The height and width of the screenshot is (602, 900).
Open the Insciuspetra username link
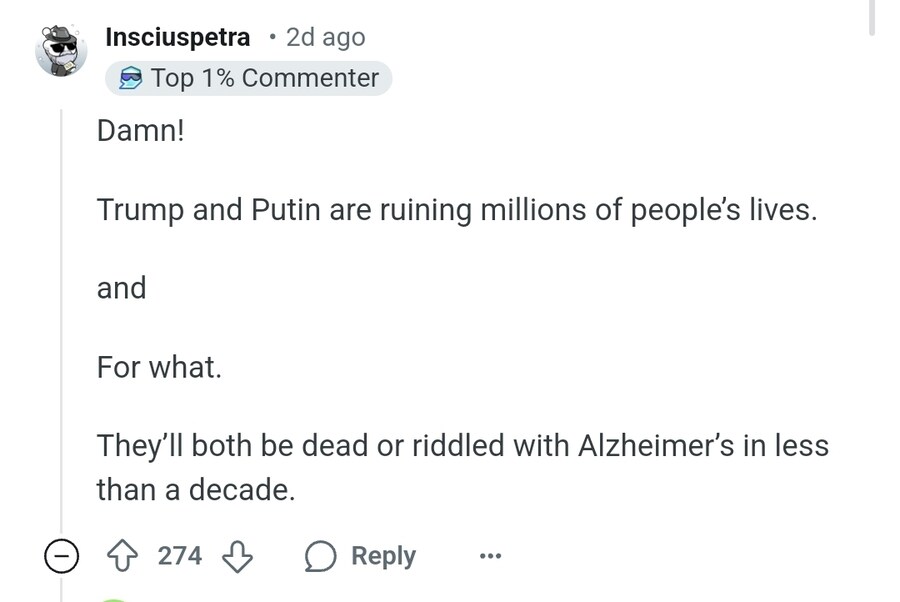177,37
